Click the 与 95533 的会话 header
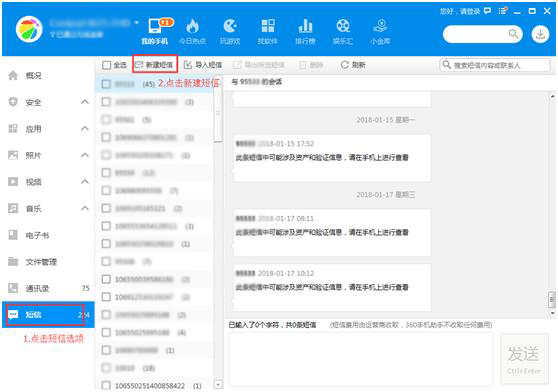Viewport: 558px width, 392px height. coord(257,82)
